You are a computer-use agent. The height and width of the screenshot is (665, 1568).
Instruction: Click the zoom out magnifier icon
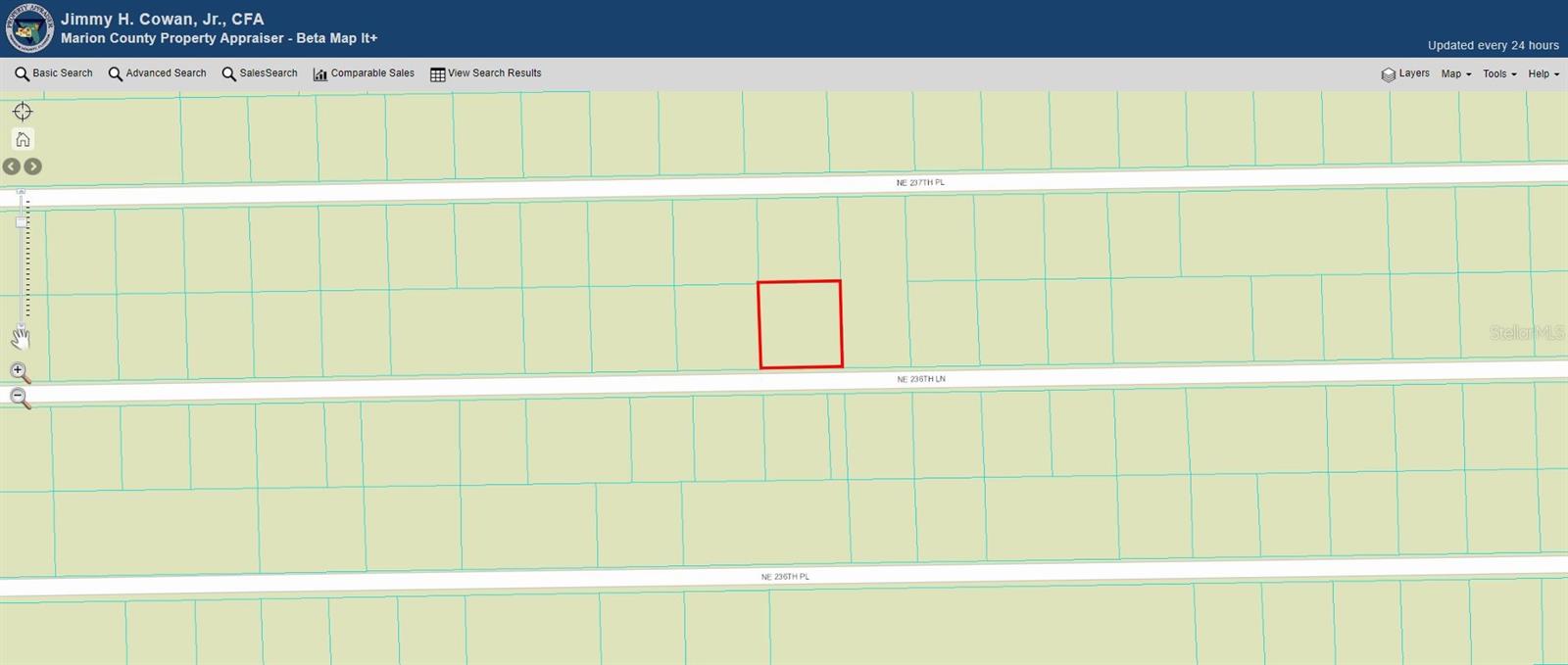tap(20, 398)
